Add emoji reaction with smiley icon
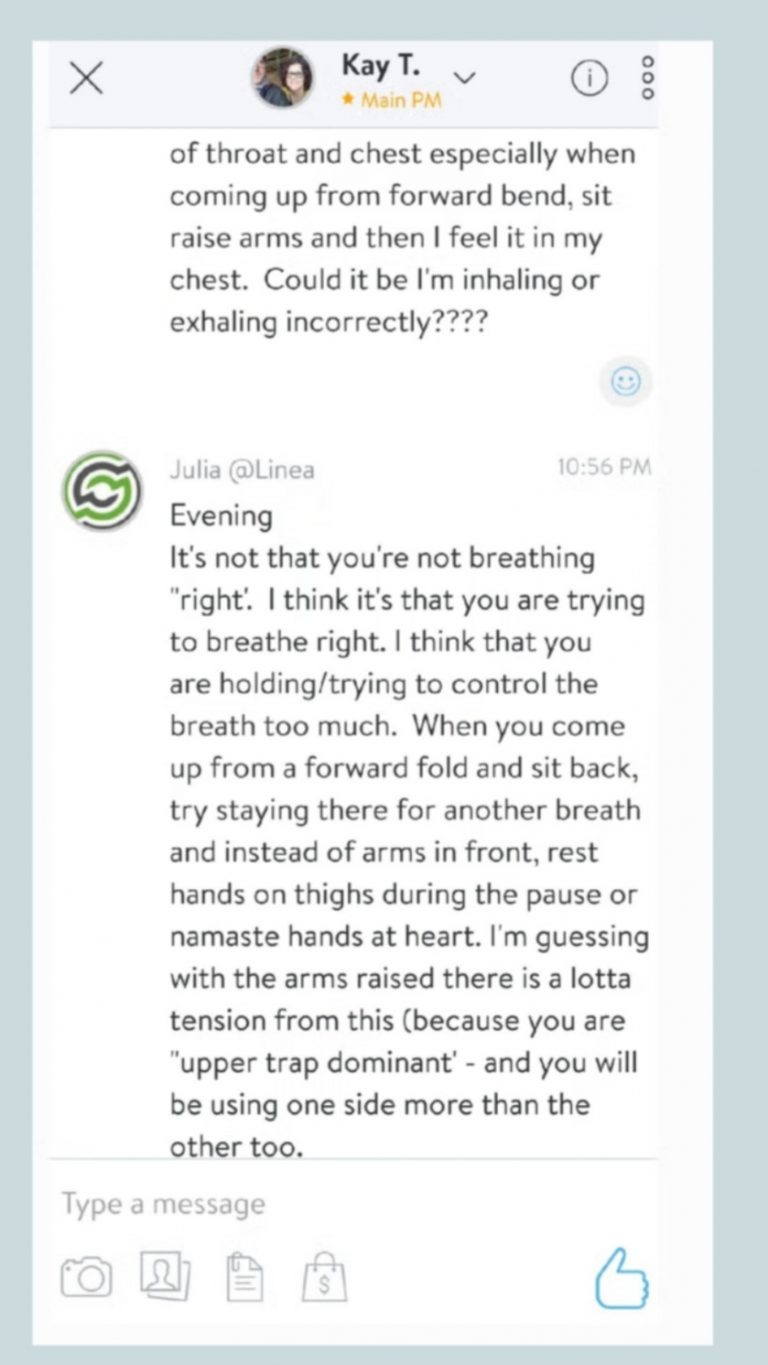 [x=625, y=383]
